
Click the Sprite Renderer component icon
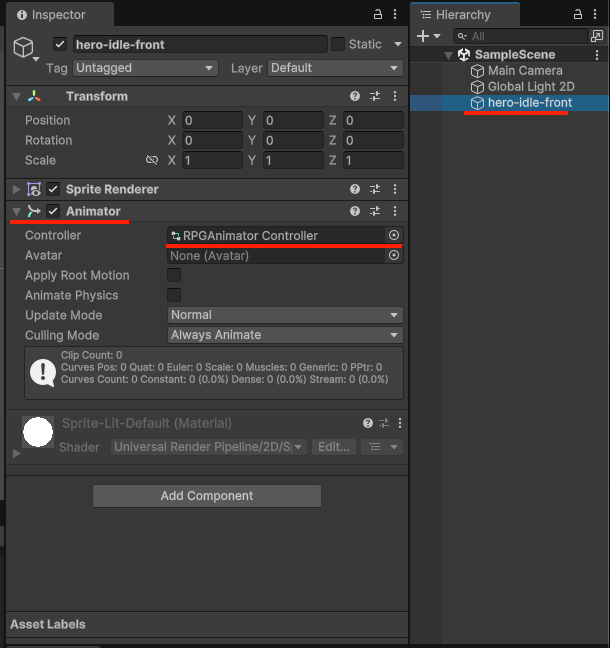coord(34,189)
